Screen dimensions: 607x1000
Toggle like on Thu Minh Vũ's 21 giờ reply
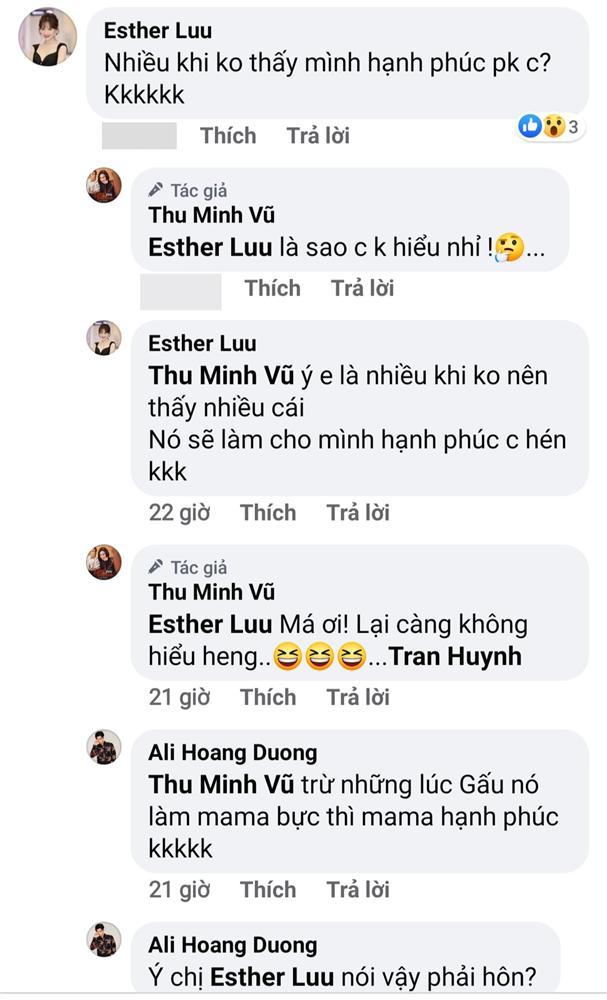pos(270,696)
